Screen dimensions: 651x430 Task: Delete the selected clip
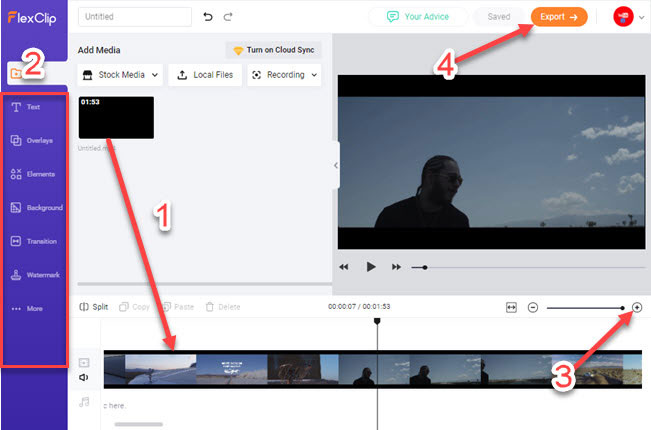(x=223, y=307)
